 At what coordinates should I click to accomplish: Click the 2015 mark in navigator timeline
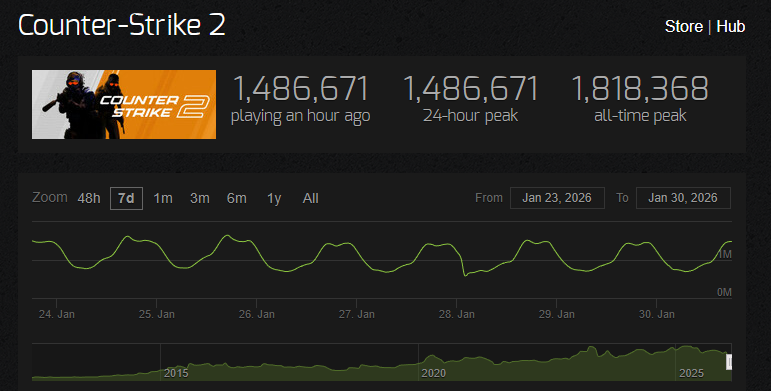tap(176, 373)
